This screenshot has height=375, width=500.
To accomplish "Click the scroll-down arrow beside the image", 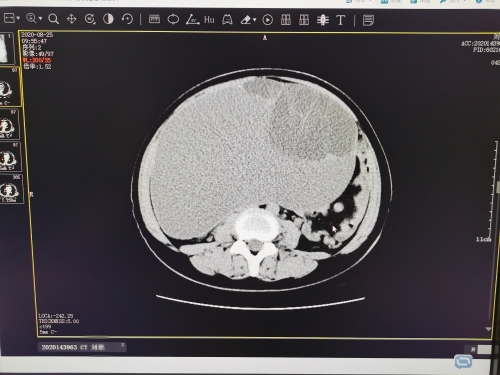I will pyautogui.click(x=488, y=329).
